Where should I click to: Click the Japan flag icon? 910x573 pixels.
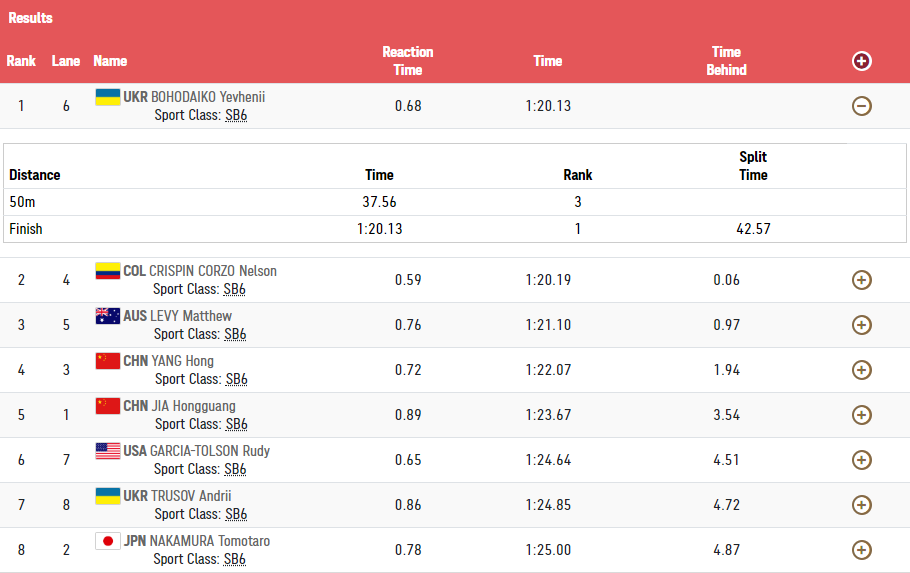tap(107, 541)
